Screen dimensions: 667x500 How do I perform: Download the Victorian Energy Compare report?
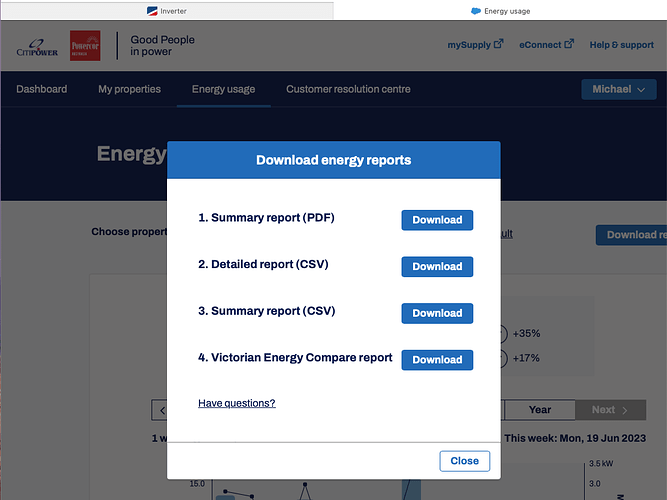(x=437, y=360)
